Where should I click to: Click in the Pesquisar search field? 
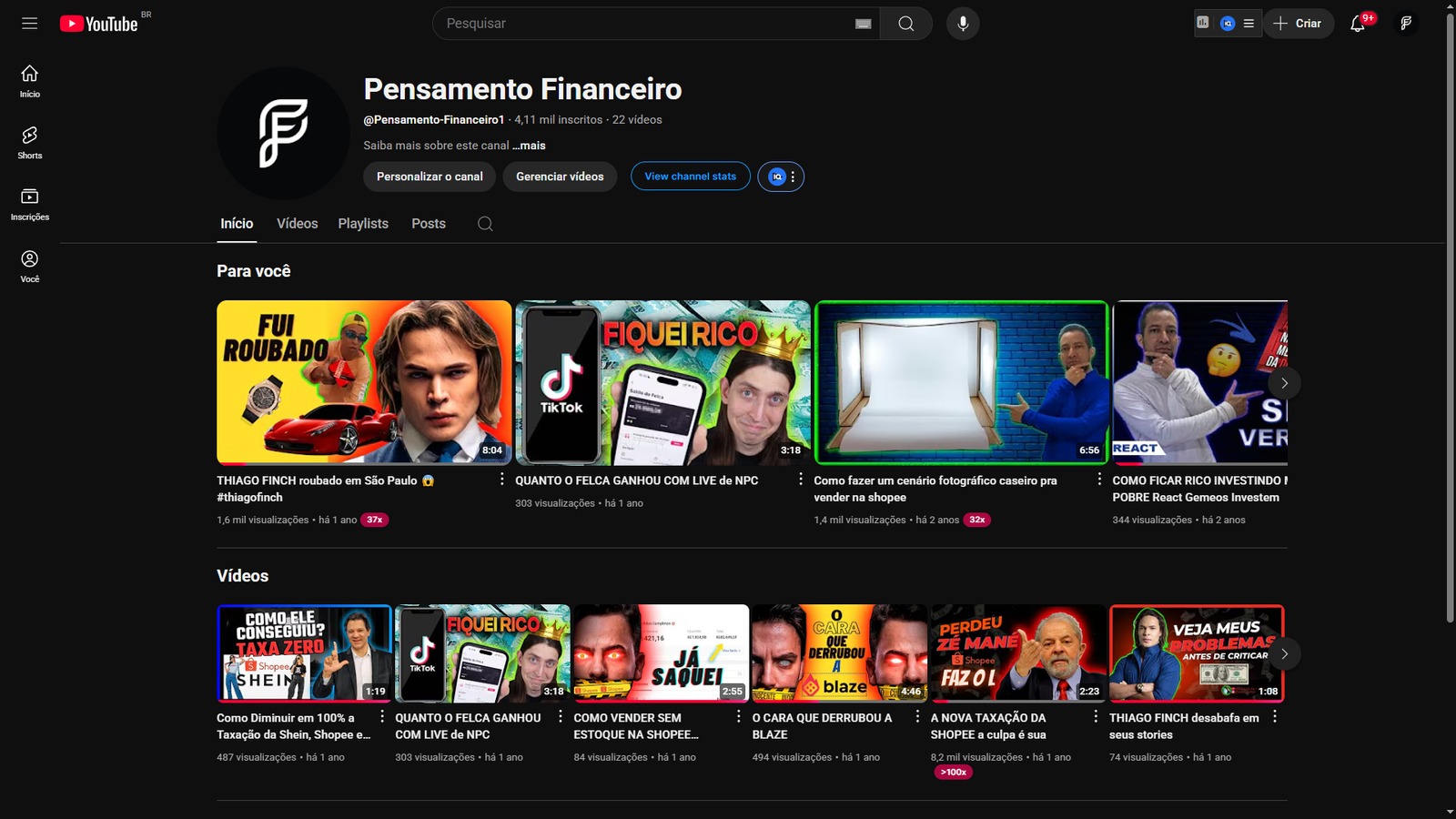(648, 24)
